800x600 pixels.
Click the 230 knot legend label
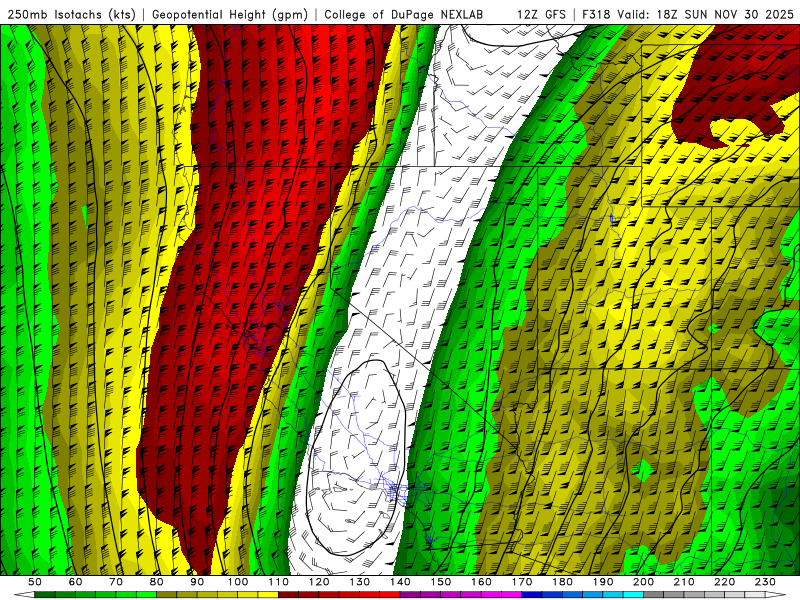pyautogui.click(x=765, y=582)
